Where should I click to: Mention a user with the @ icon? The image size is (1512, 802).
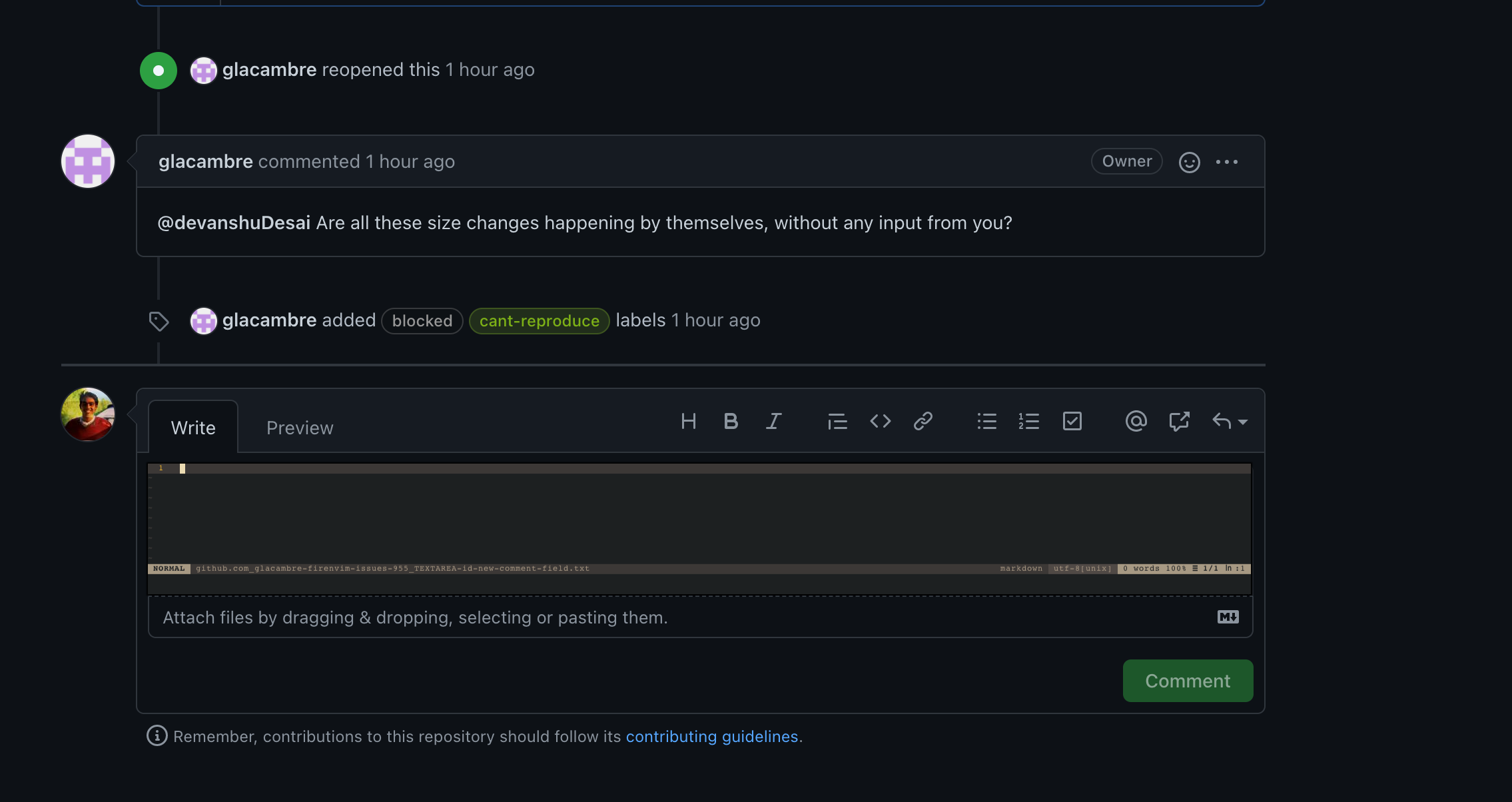(1136, 421)
